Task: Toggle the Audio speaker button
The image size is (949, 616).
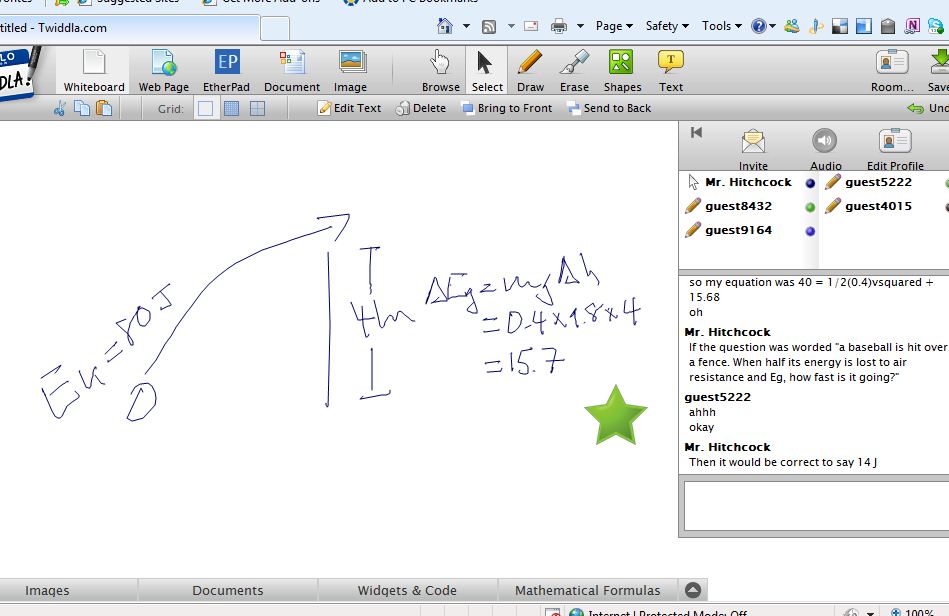Action: coord(825,149)
